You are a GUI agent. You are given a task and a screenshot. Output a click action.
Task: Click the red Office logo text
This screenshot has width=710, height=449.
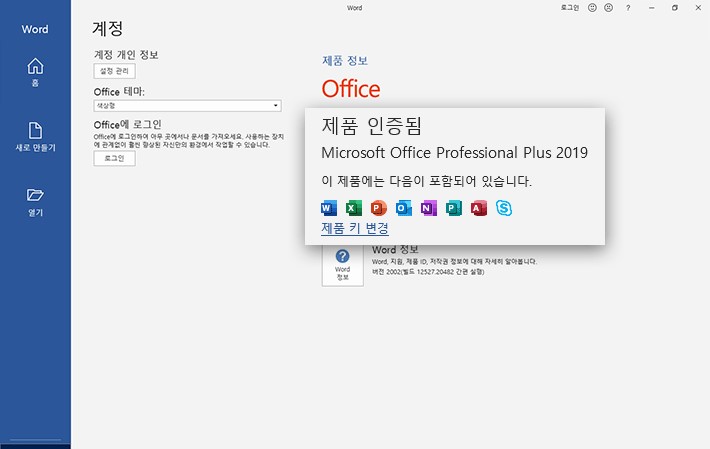pyautogui.click(x=351, y=89)
